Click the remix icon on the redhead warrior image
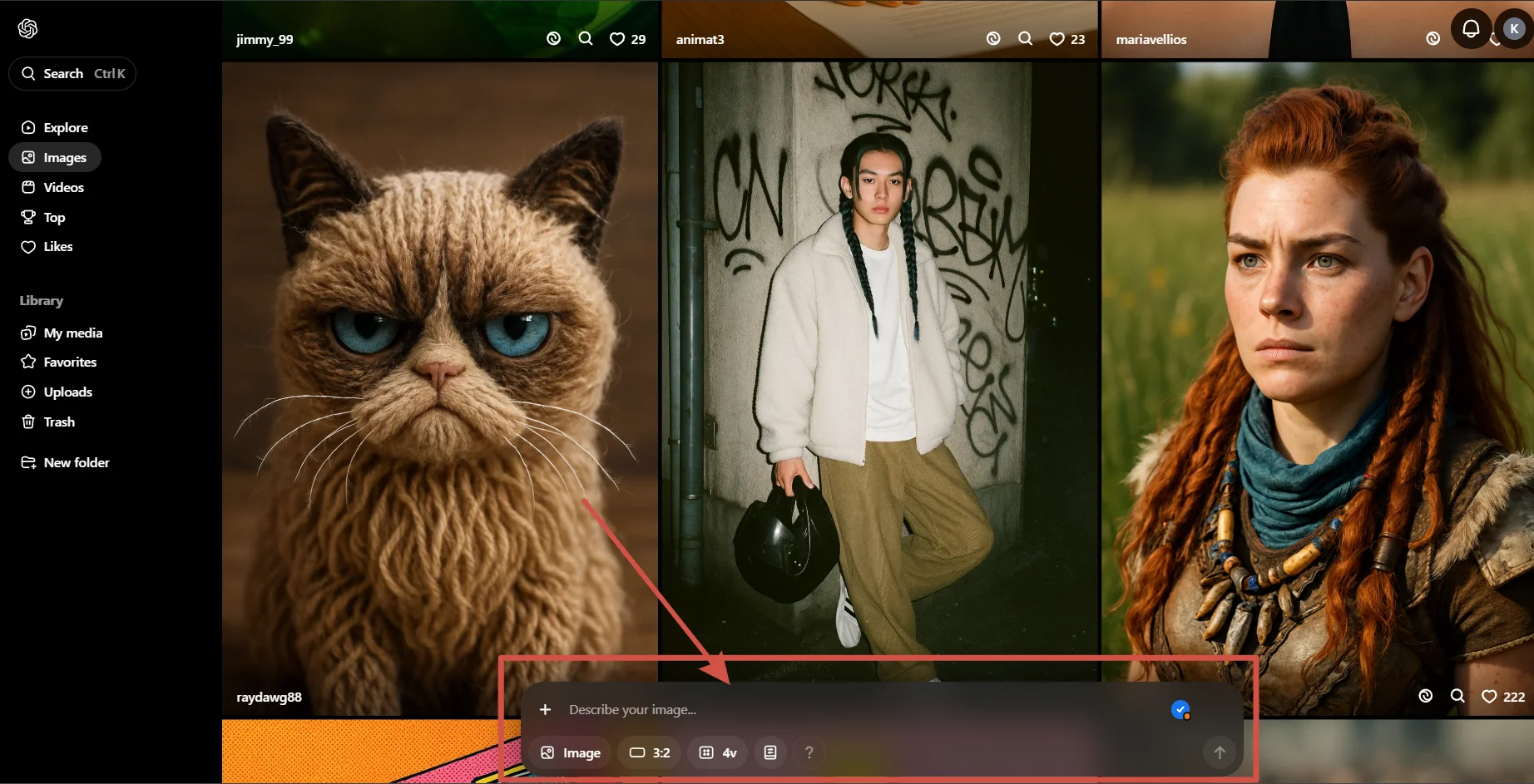Viewport: 1534px width, 784px height. tap(1426, 696)
